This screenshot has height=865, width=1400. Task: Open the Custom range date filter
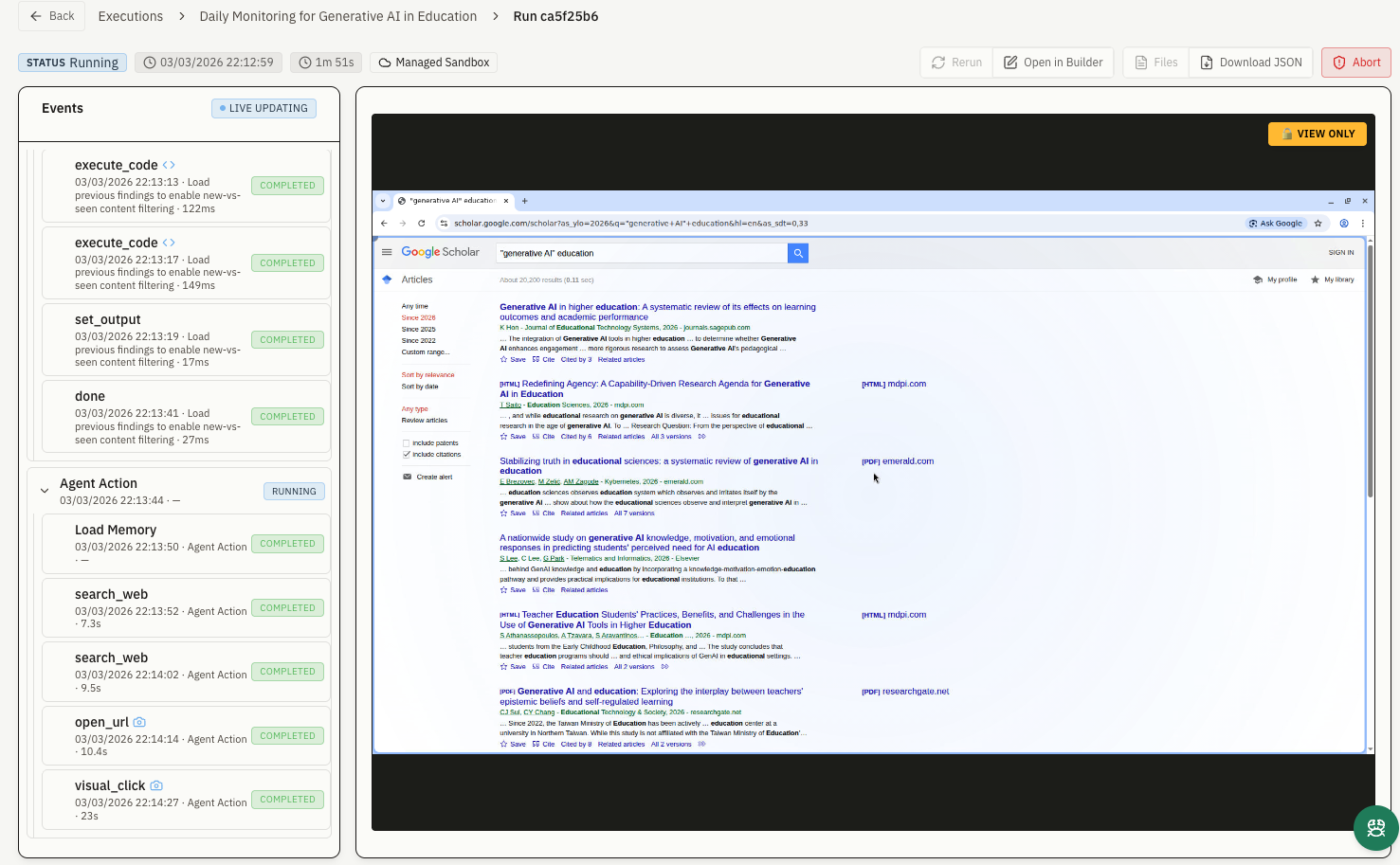[x=425, y=352]
